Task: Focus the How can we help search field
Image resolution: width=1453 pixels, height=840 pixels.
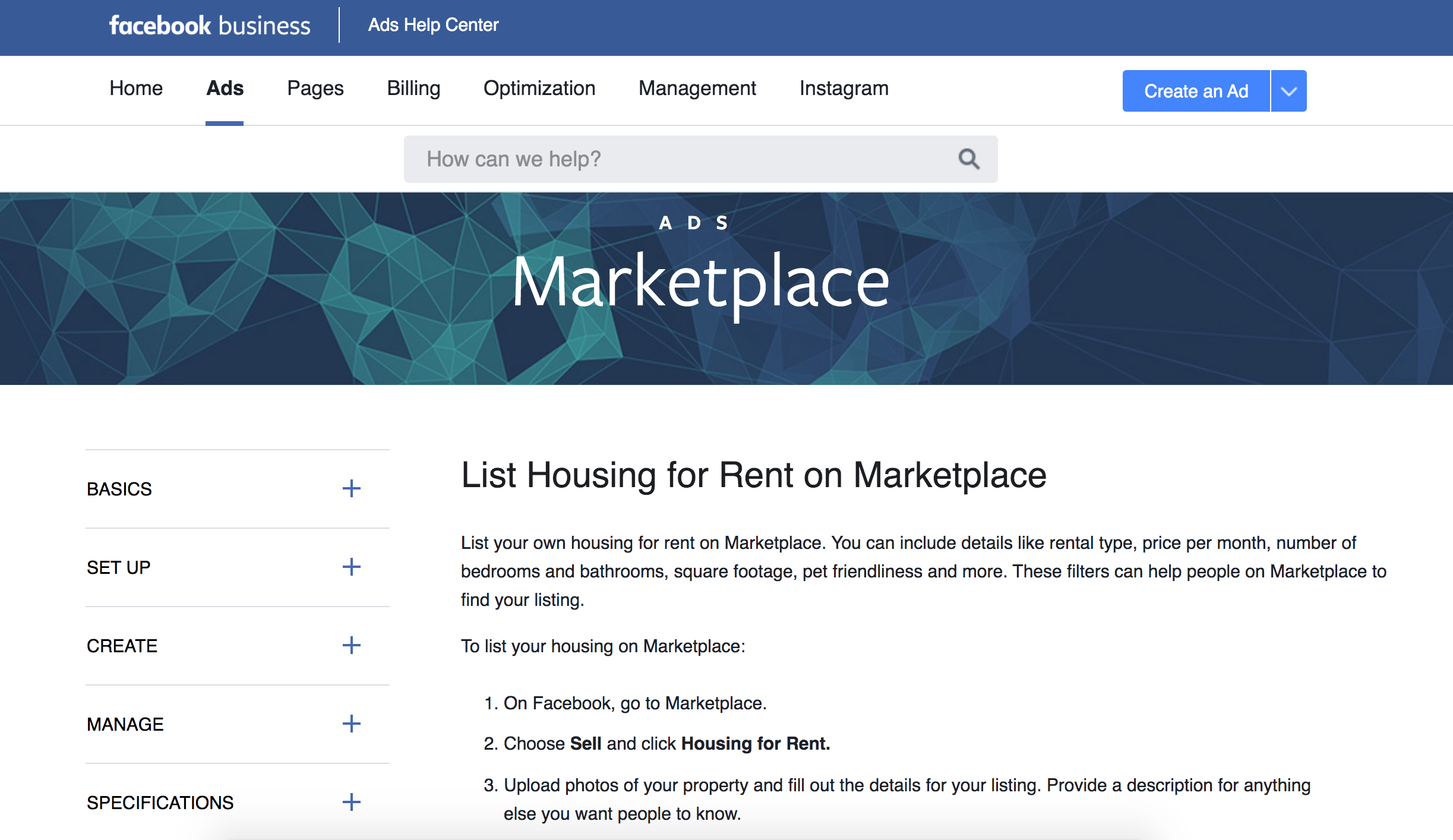Action: [701, 159]
